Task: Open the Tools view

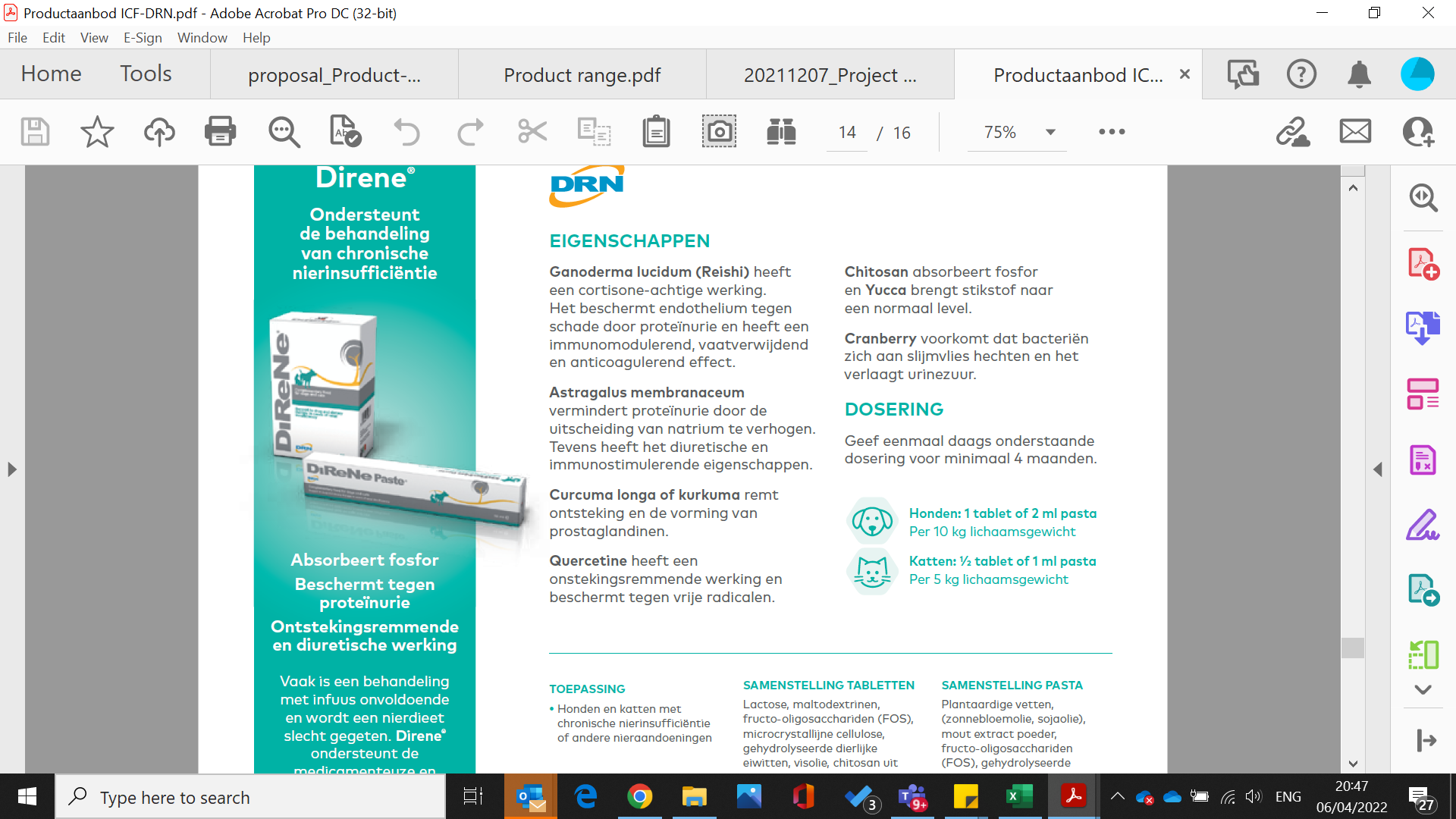Action: coord(146,74)
